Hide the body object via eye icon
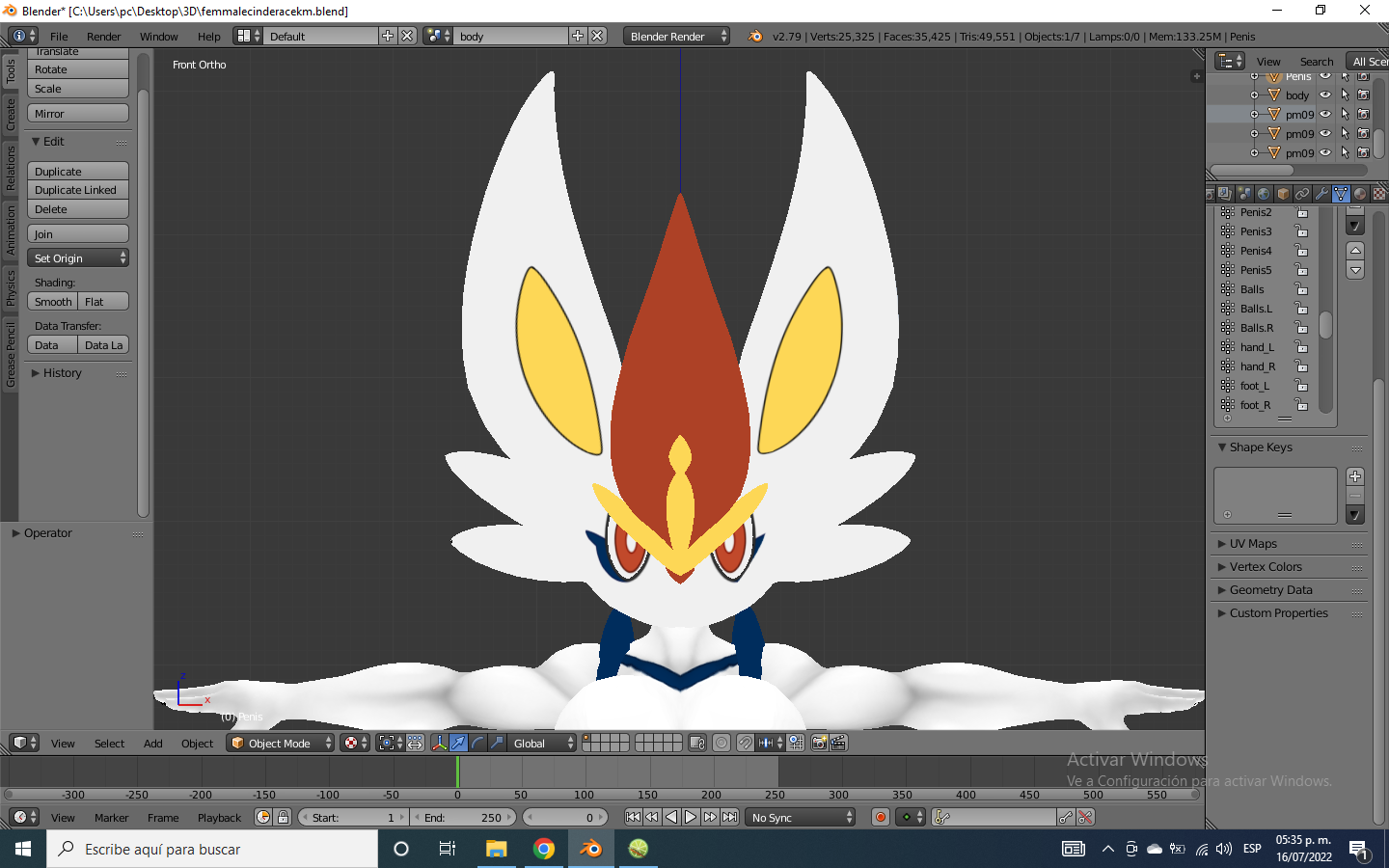The image size is (1389, 868). (1325, 95)
